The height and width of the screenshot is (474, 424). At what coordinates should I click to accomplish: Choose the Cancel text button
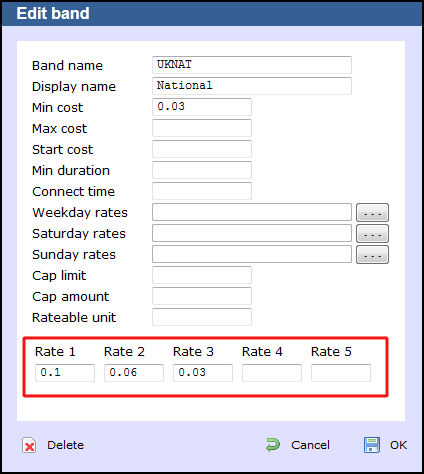(310, 445)
